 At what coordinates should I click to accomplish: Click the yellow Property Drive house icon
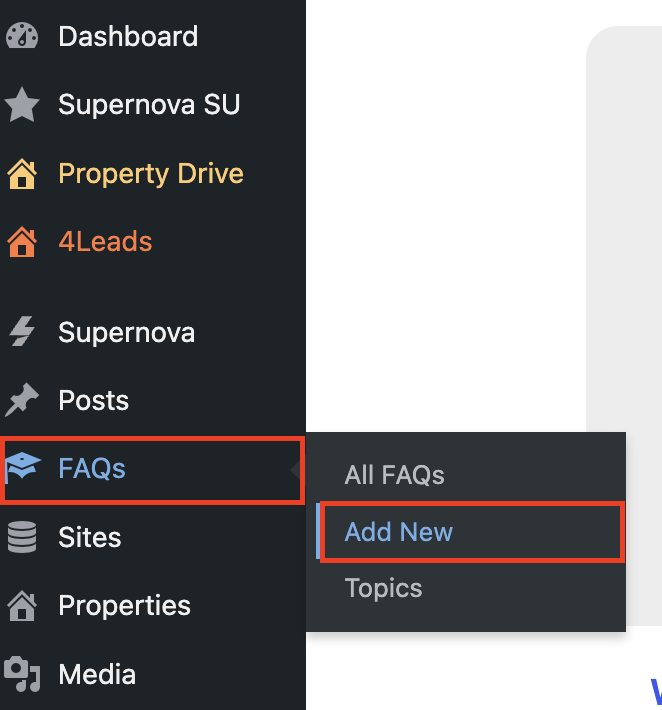pyautogui.click(x=22, y=174)
